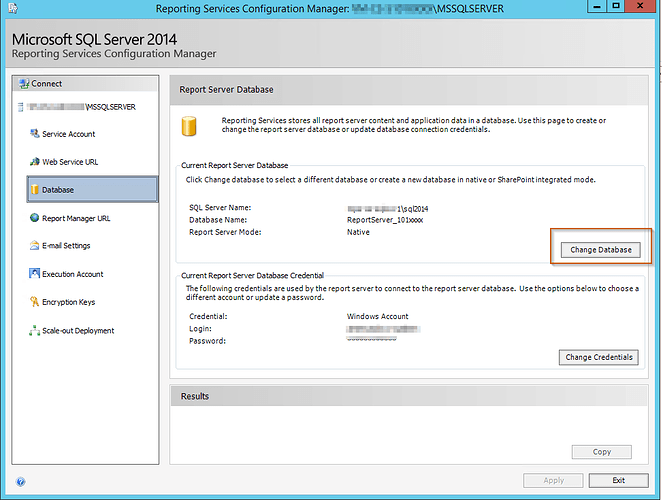Click the Execution Account icon
662x500 pixels.
(x=35, y=274)
